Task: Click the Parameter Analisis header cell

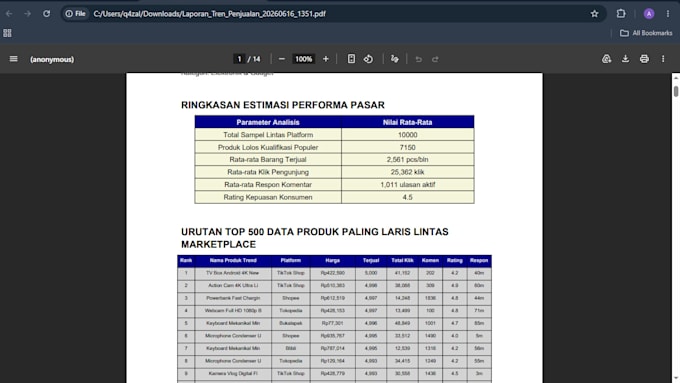Action: point(268,122)
